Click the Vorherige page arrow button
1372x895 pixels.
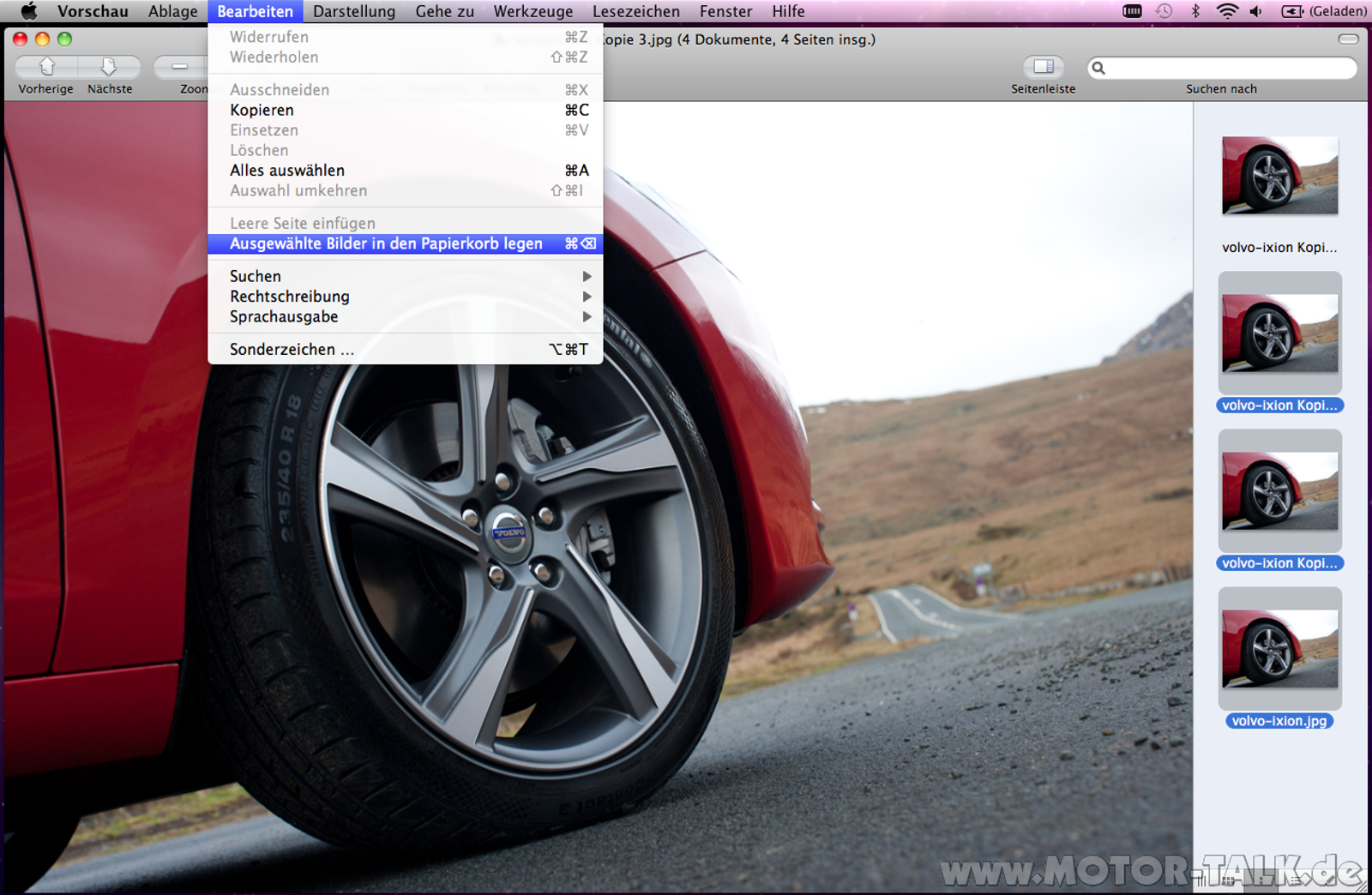46,67
